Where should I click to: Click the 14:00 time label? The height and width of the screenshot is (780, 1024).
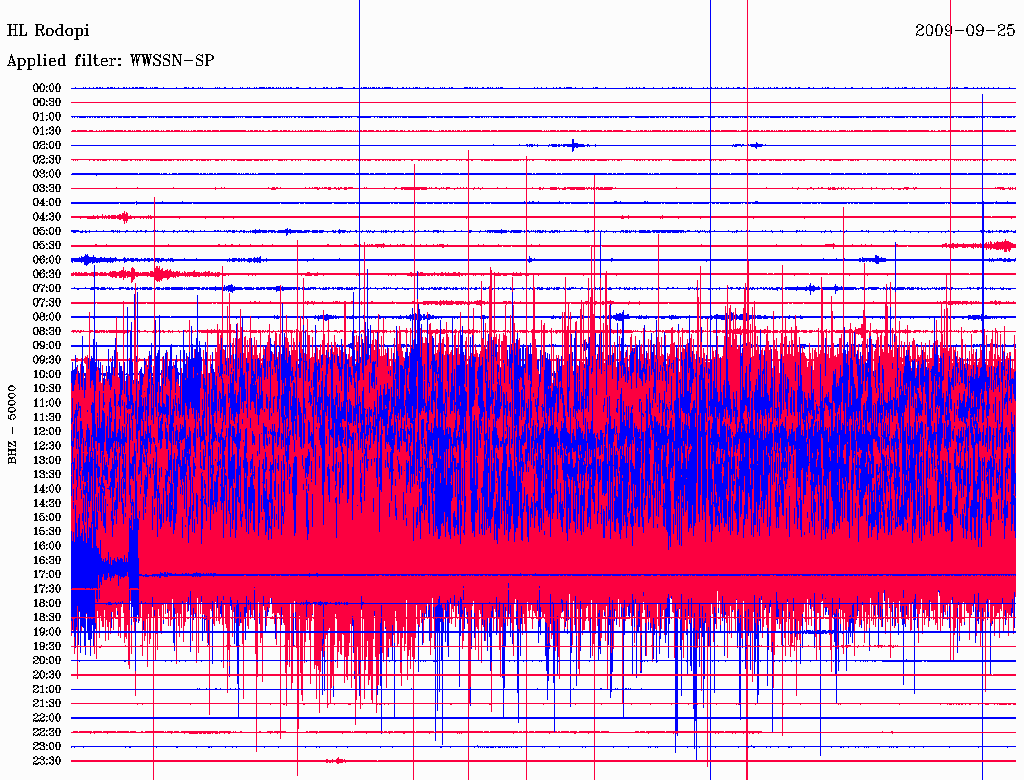tap(46, 489)
